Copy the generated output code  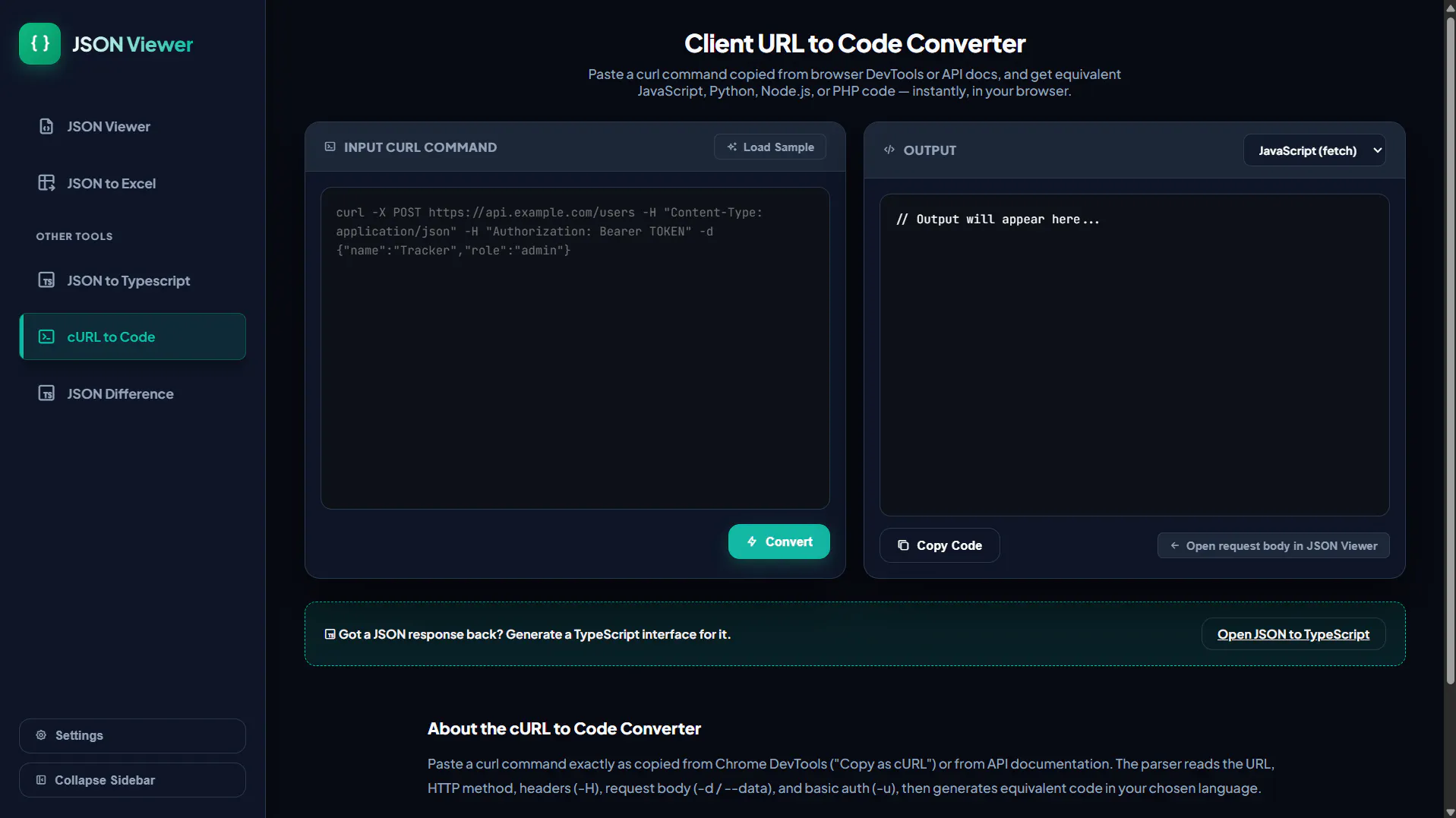coord(940,545)
